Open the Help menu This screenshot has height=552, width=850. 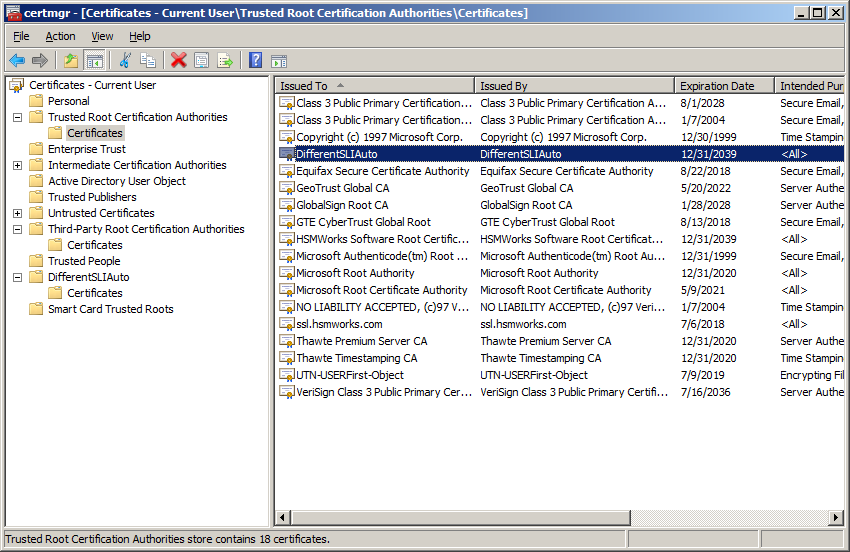pyautogui.click(x=139, y=36)
